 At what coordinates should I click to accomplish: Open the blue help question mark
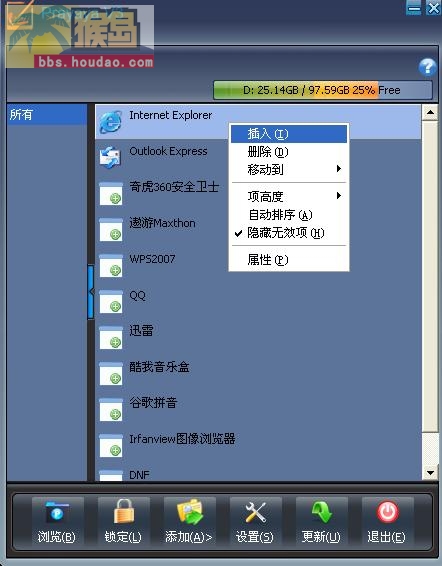tap(427, 67)
